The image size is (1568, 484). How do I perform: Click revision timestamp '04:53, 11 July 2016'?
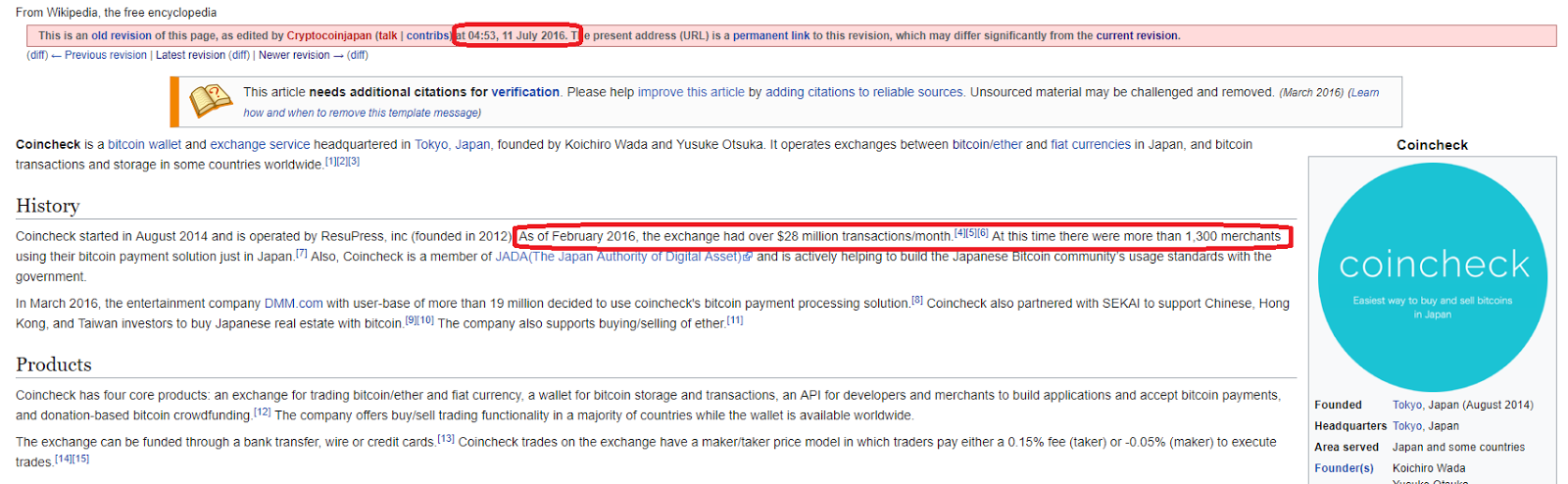click(x=517, y=35)
